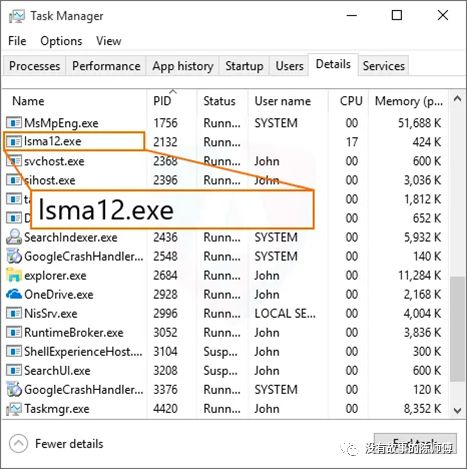This screenshot has height=469, width=467.
Task: Click the scrollbar up arrow
Action: 458,99
